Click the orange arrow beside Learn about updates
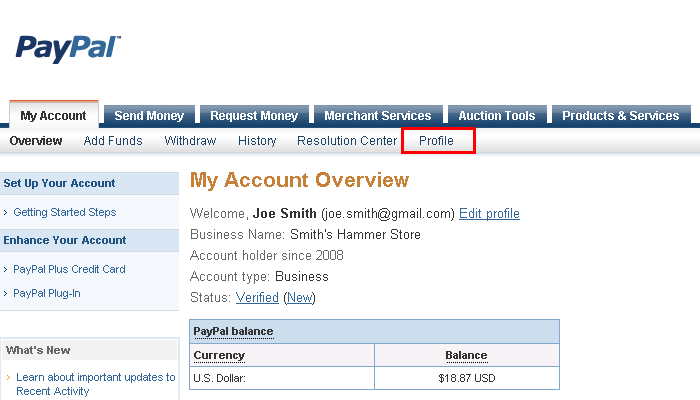The width and height of the screenshot is (700, 400). pyautogui.click(x=8, y=378)
